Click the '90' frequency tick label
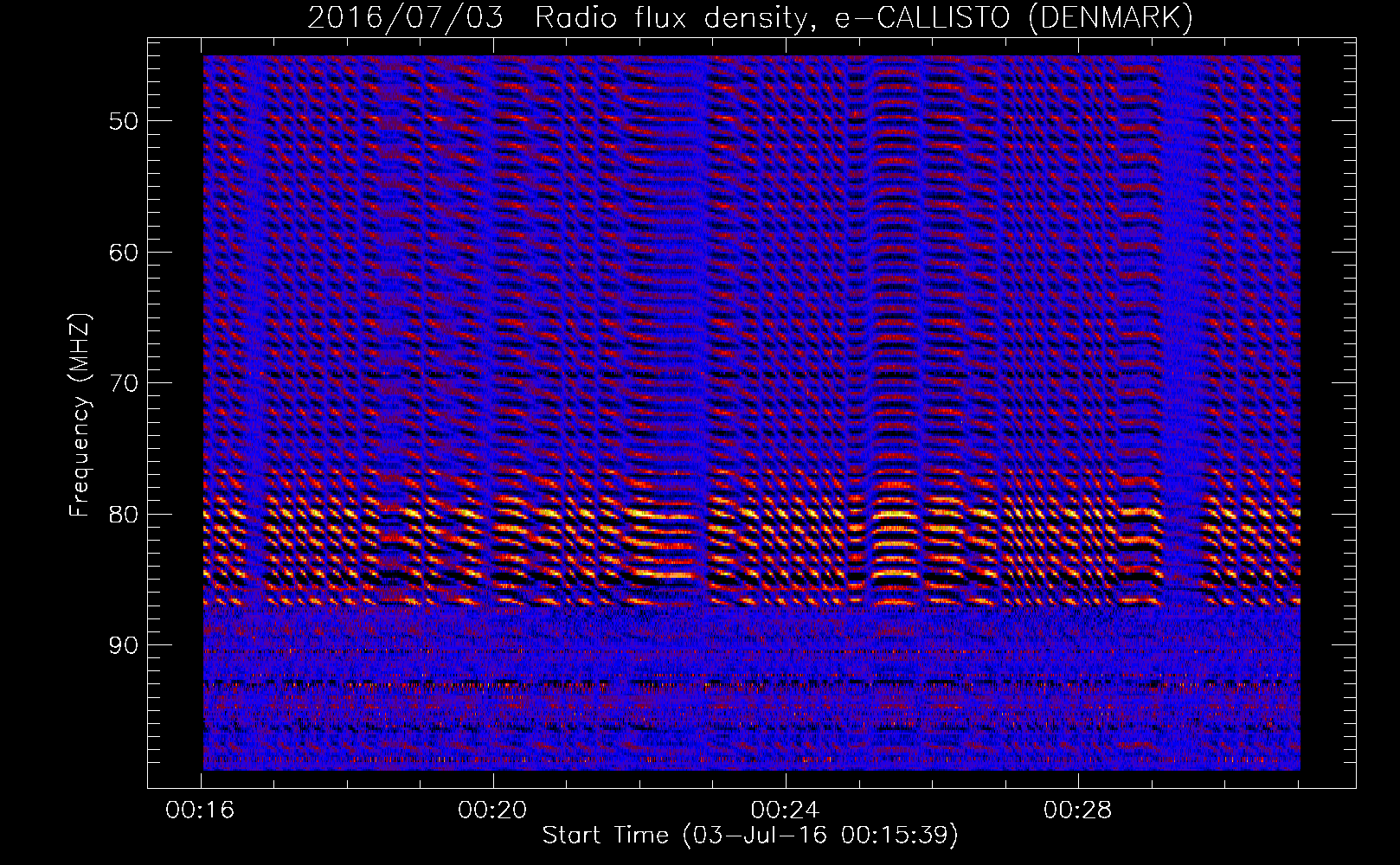This screenshot has height=865, width=1400. point(123,645)
